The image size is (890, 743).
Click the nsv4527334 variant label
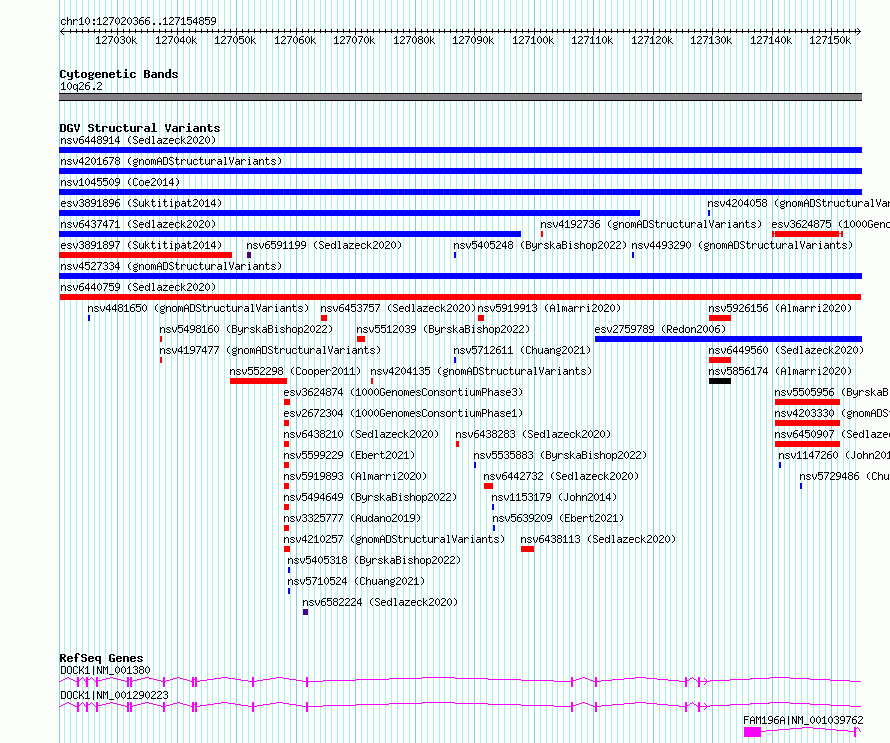pos(171,266)
